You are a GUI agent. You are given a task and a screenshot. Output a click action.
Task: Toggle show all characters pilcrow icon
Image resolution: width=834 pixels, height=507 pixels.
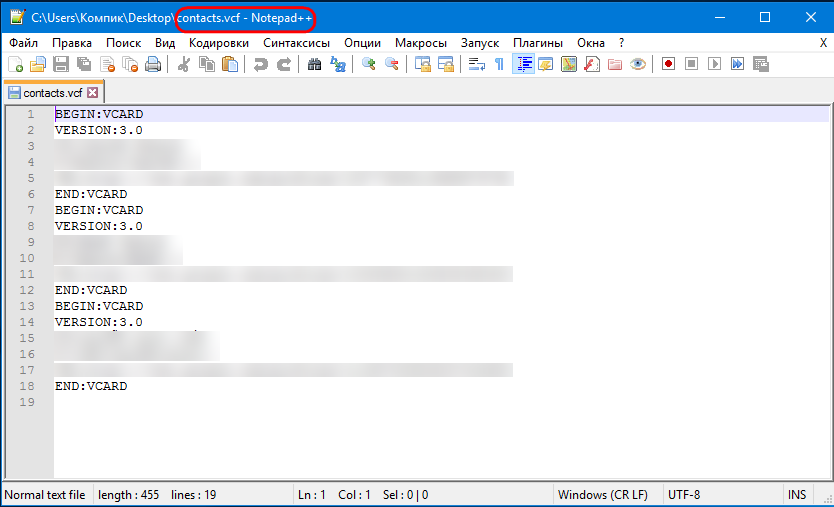499,64
